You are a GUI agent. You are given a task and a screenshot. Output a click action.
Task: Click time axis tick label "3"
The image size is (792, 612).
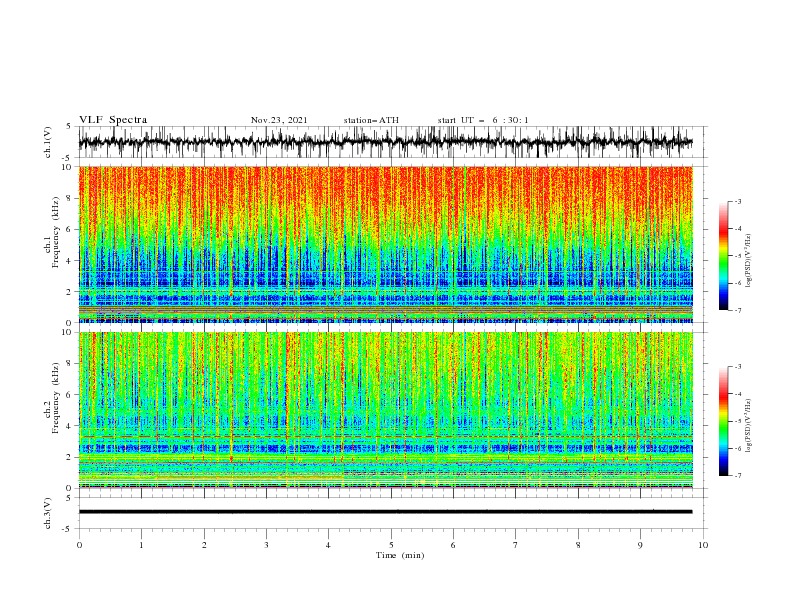pyautogui.click(x=266, y=545)
